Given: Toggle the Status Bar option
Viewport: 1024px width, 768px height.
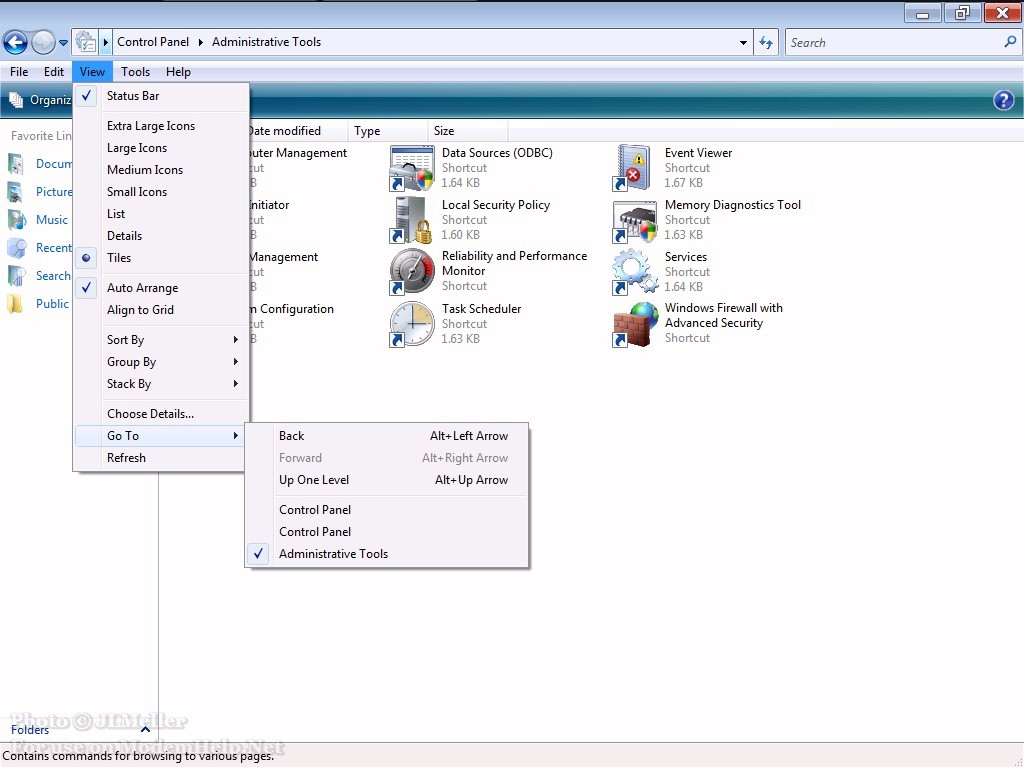Looking at the screenshot, I should [x=162, y=96].
